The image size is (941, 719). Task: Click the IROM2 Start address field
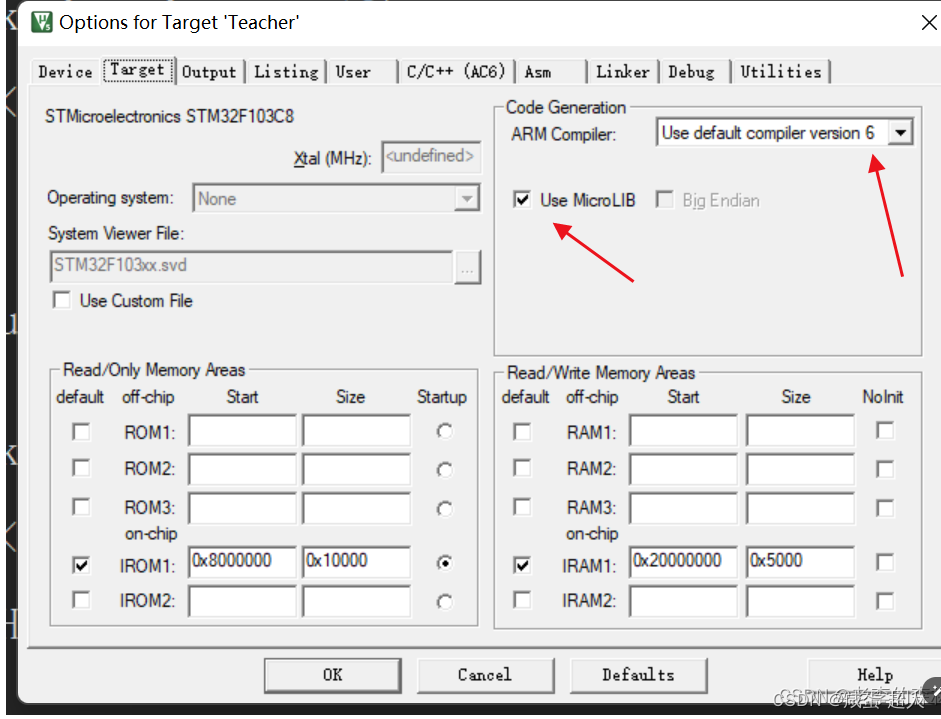pos(242,601)
